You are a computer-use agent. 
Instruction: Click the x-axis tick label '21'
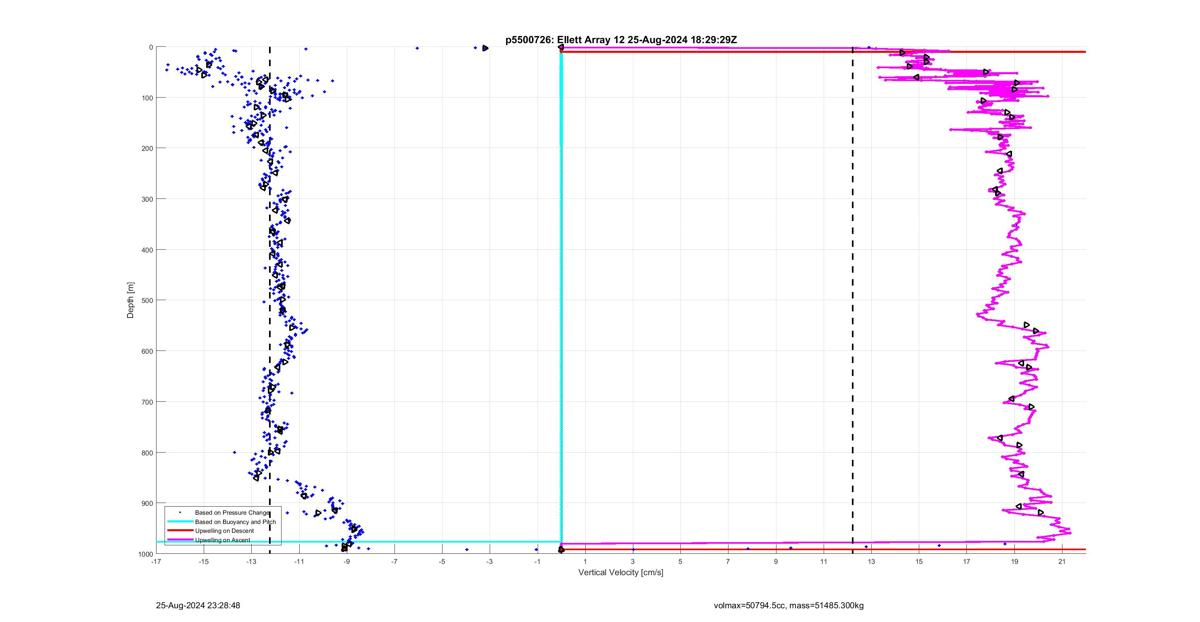pos(1062,562)
